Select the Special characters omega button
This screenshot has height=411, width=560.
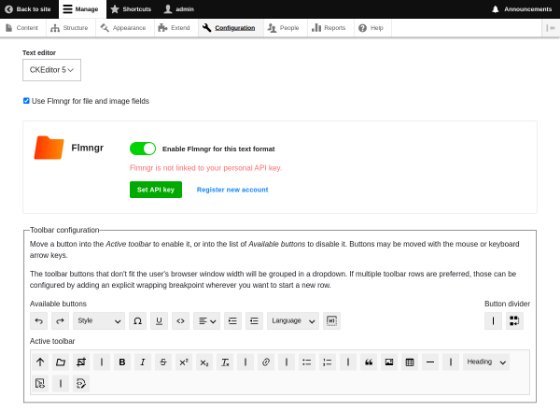[138, 321]
